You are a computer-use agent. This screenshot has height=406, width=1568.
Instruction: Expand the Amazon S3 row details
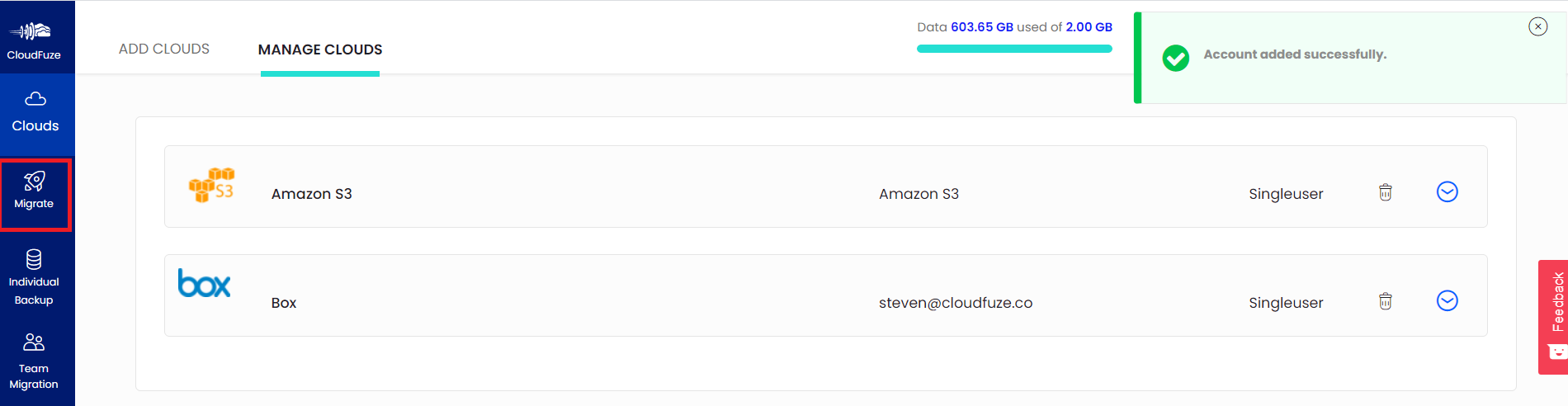pos(1448,191)
